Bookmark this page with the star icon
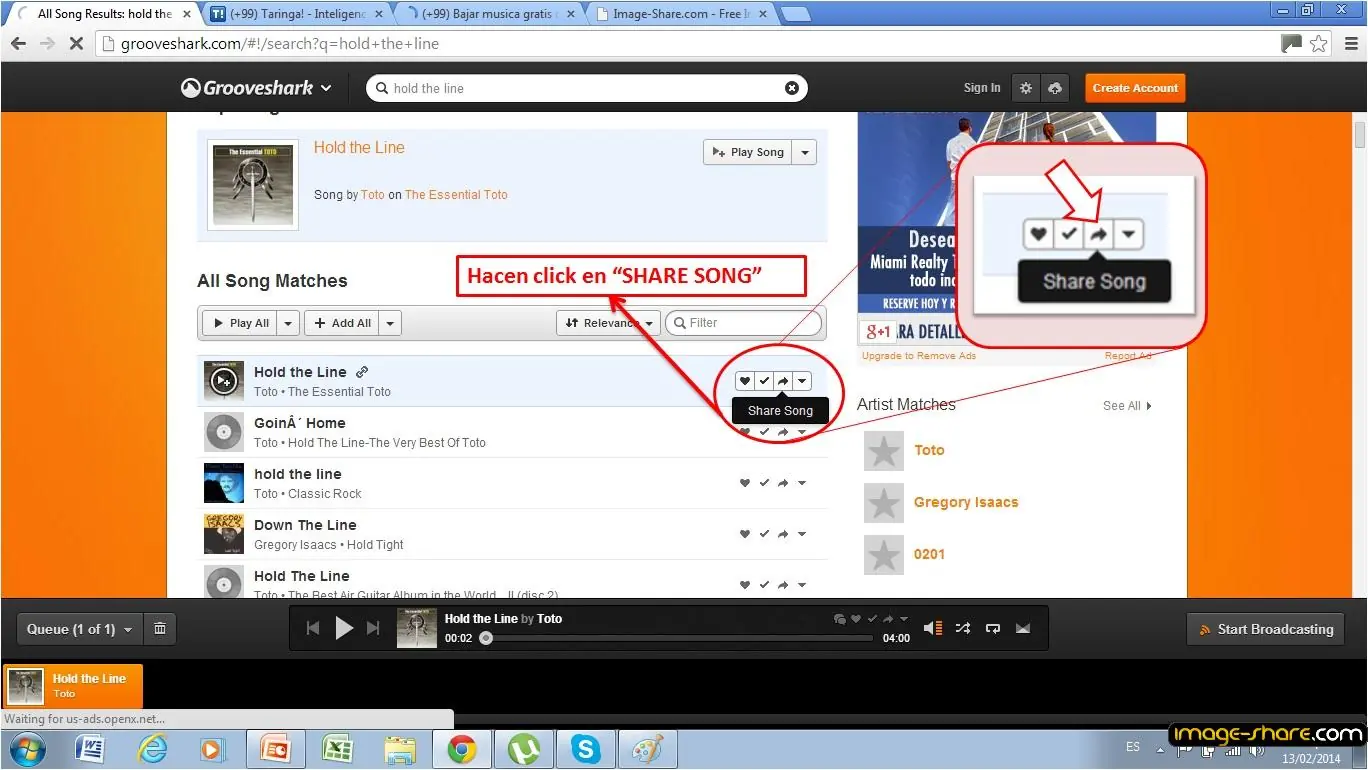The height and width of the screenshot is (770, 1368). click(1319, 44)
